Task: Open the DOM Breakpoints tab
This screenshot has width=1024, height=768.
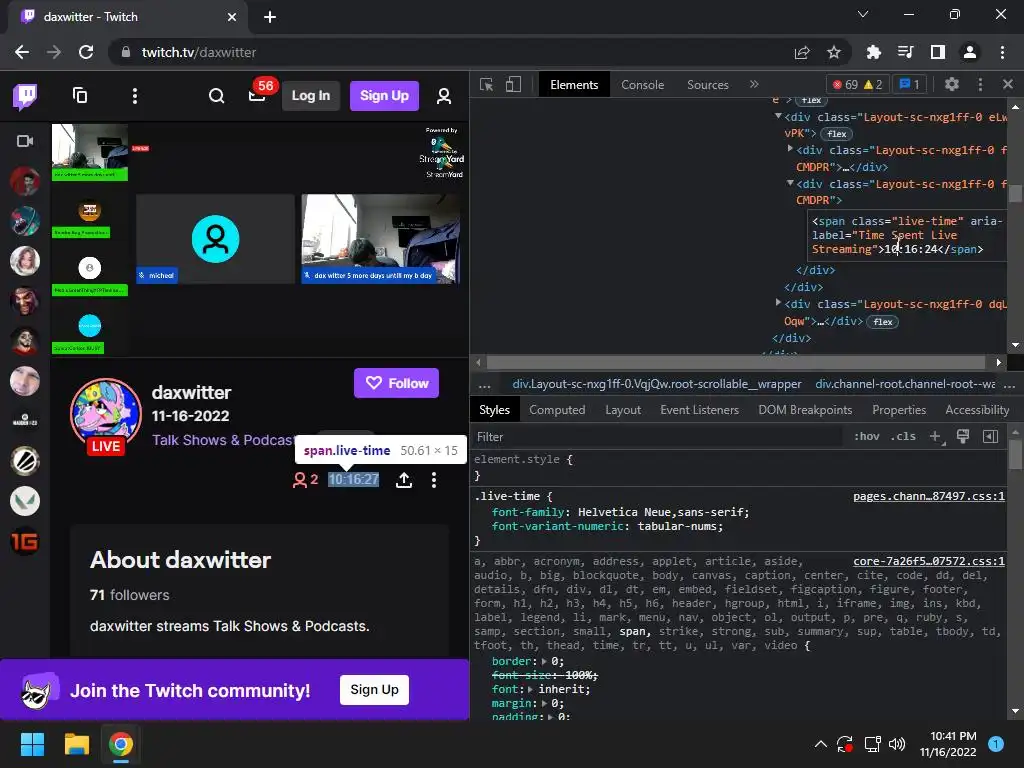Action: pos(805,410)
